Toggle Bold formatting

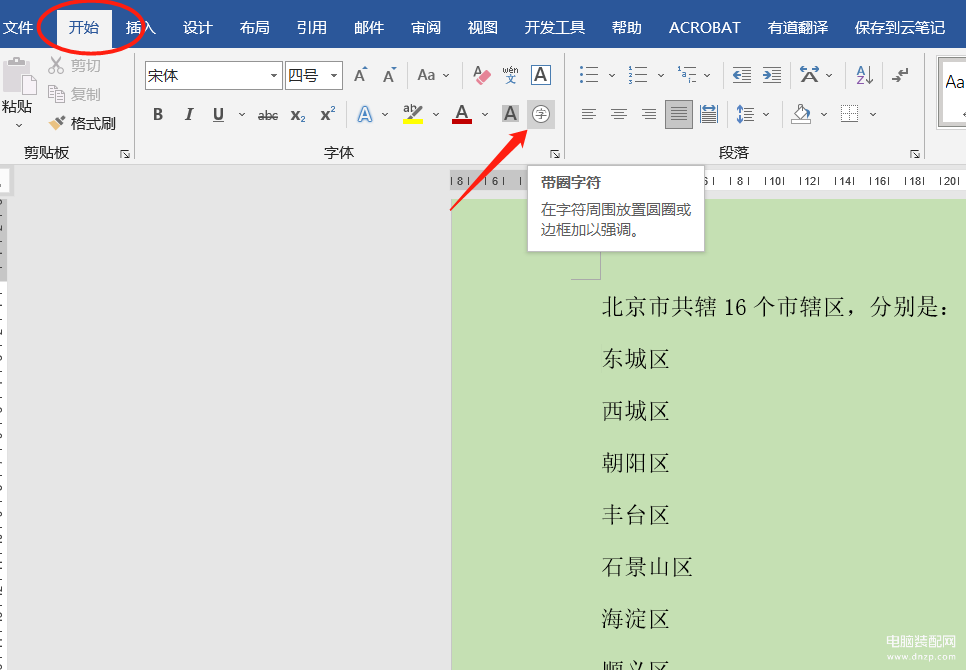[158, 115]
